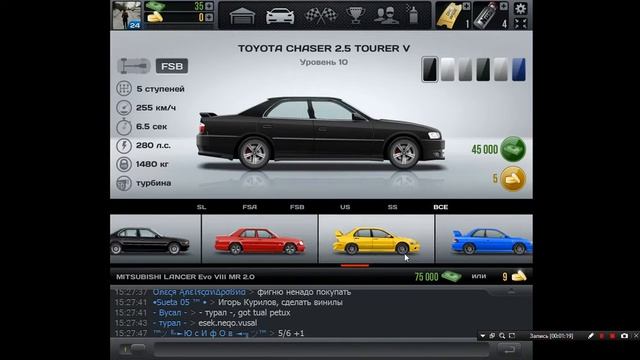The width and height of the screenshot is (640, 360).
Task: Switch to the SS class tab
Action: click(393, 207)
